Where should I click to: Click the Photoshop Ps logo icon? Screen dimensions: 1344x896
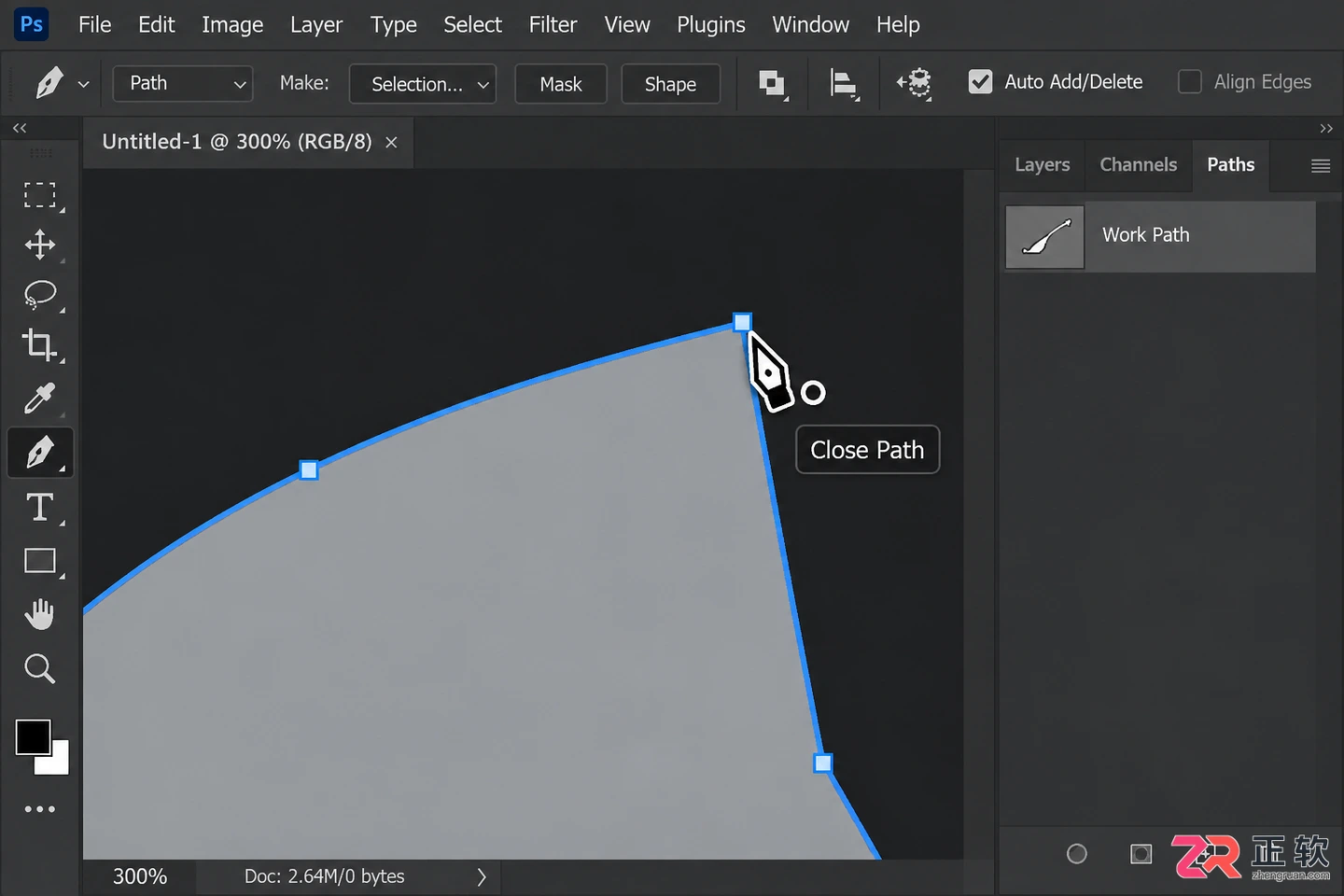[x=32, y=24]
